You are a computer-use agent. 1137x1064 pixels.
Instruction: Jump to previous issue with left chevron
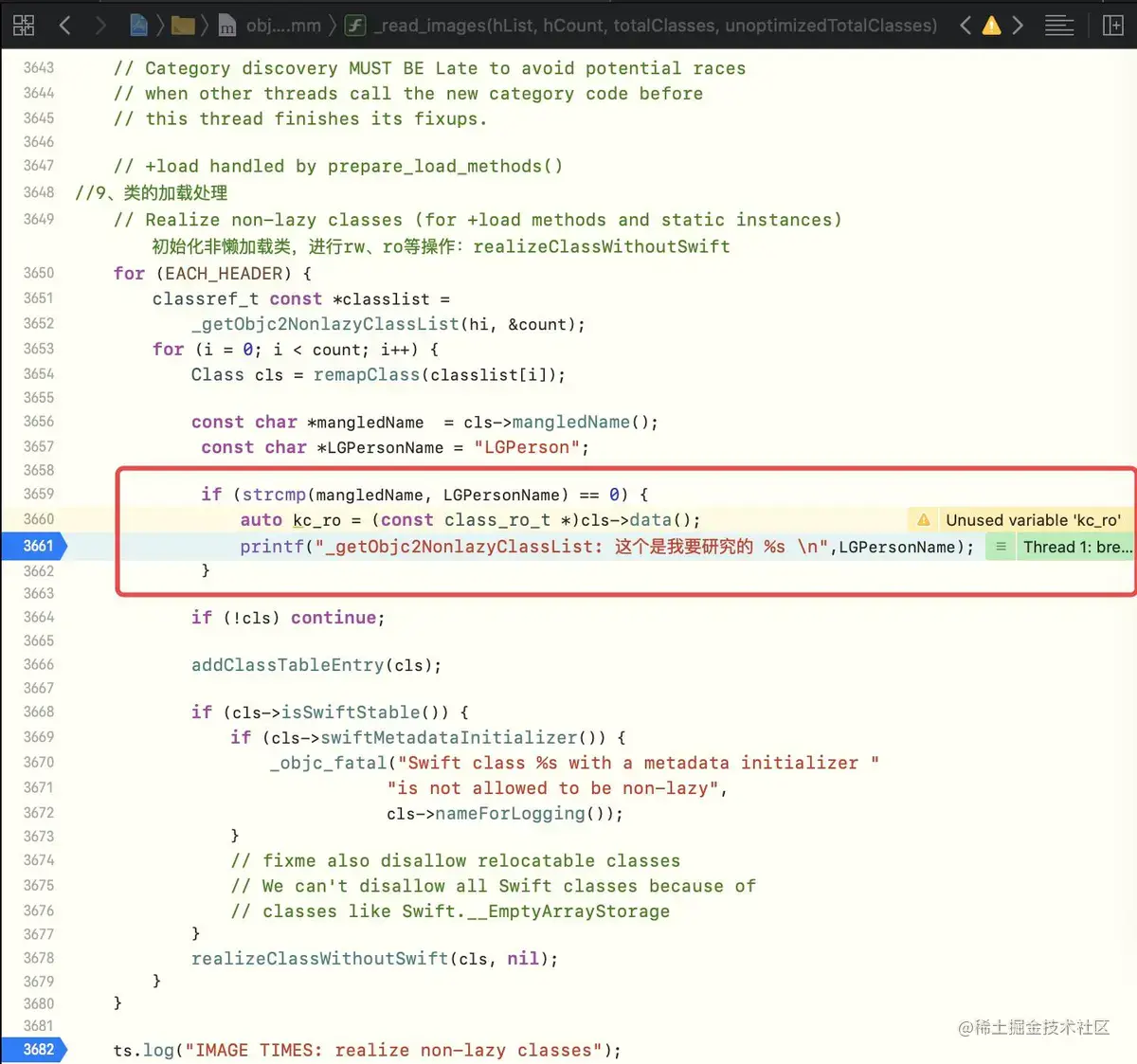coord(966,25)
